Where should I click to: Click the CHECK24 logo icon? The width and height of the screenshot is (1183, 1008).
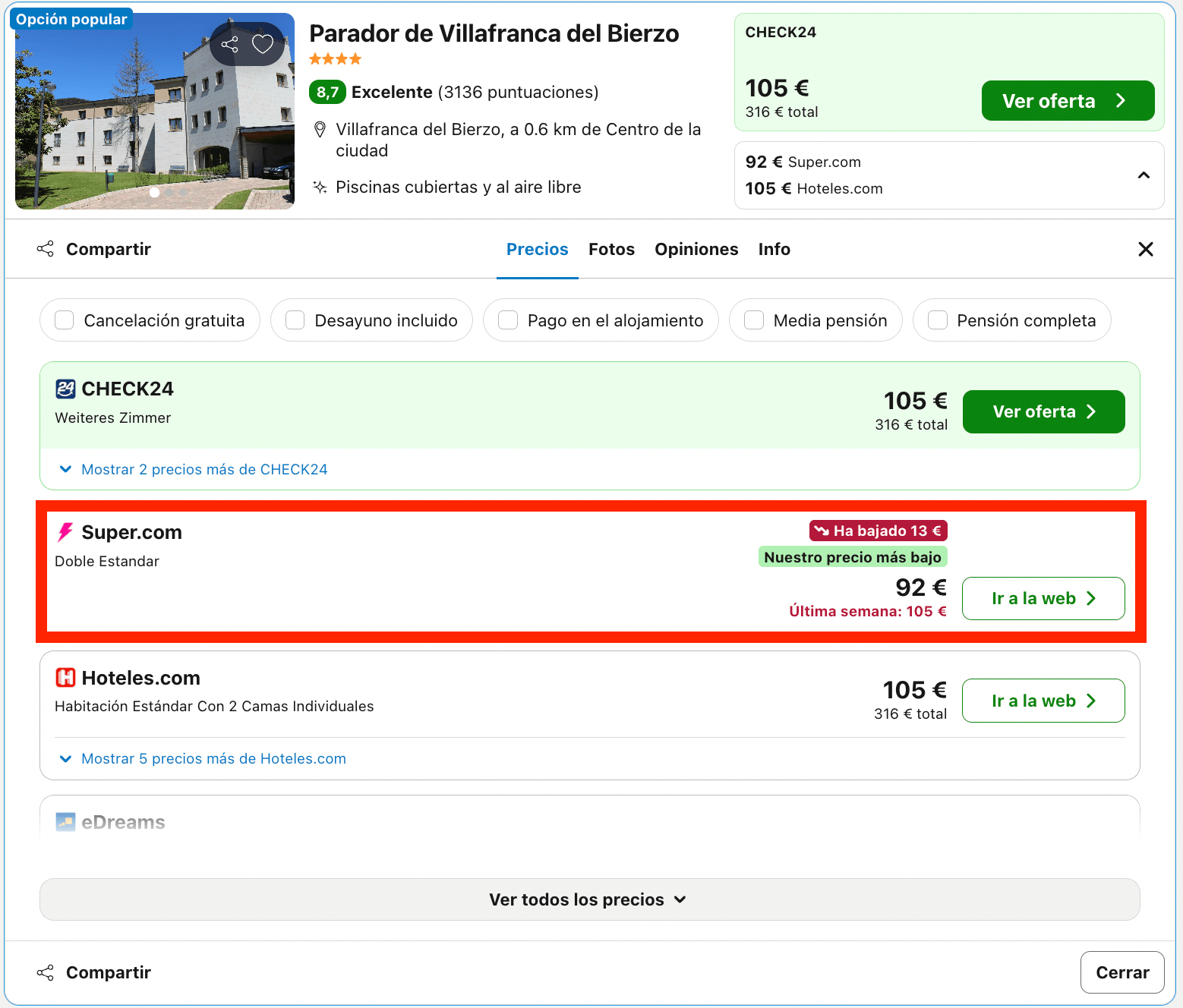click(x=65, y=389)
